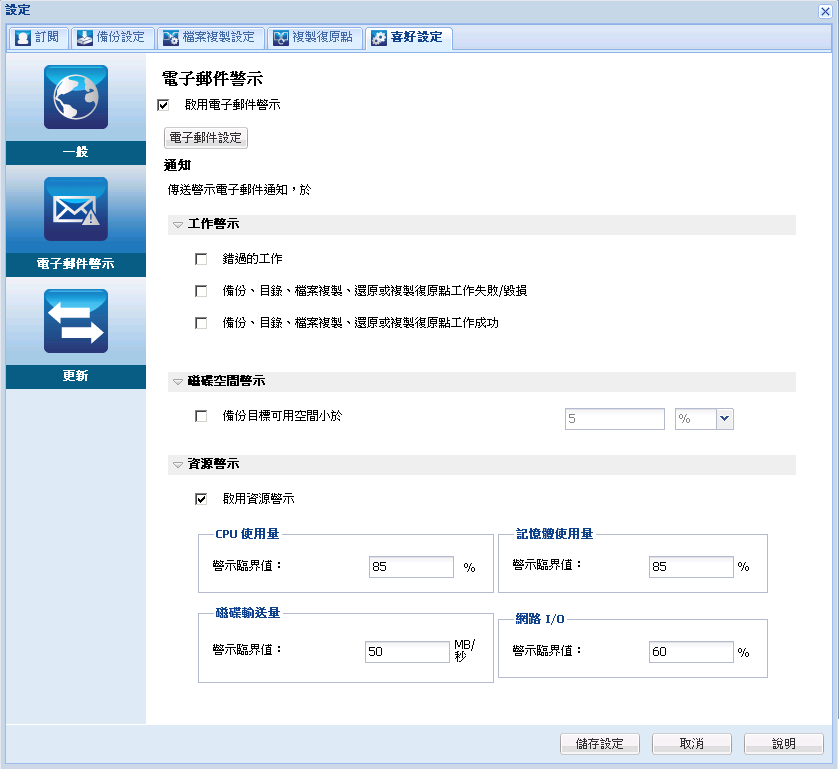
Task: Click the 網路 I/O threshold field
Action: click(691, 652)
